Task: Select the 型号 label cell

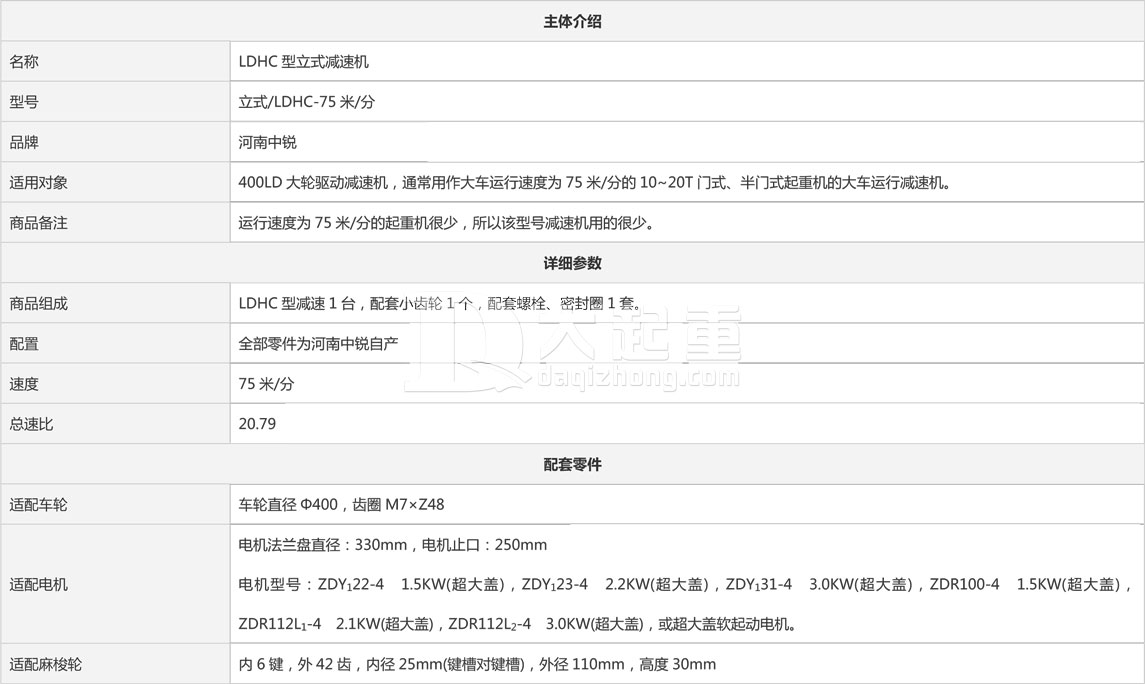Action: click(115, 101)
